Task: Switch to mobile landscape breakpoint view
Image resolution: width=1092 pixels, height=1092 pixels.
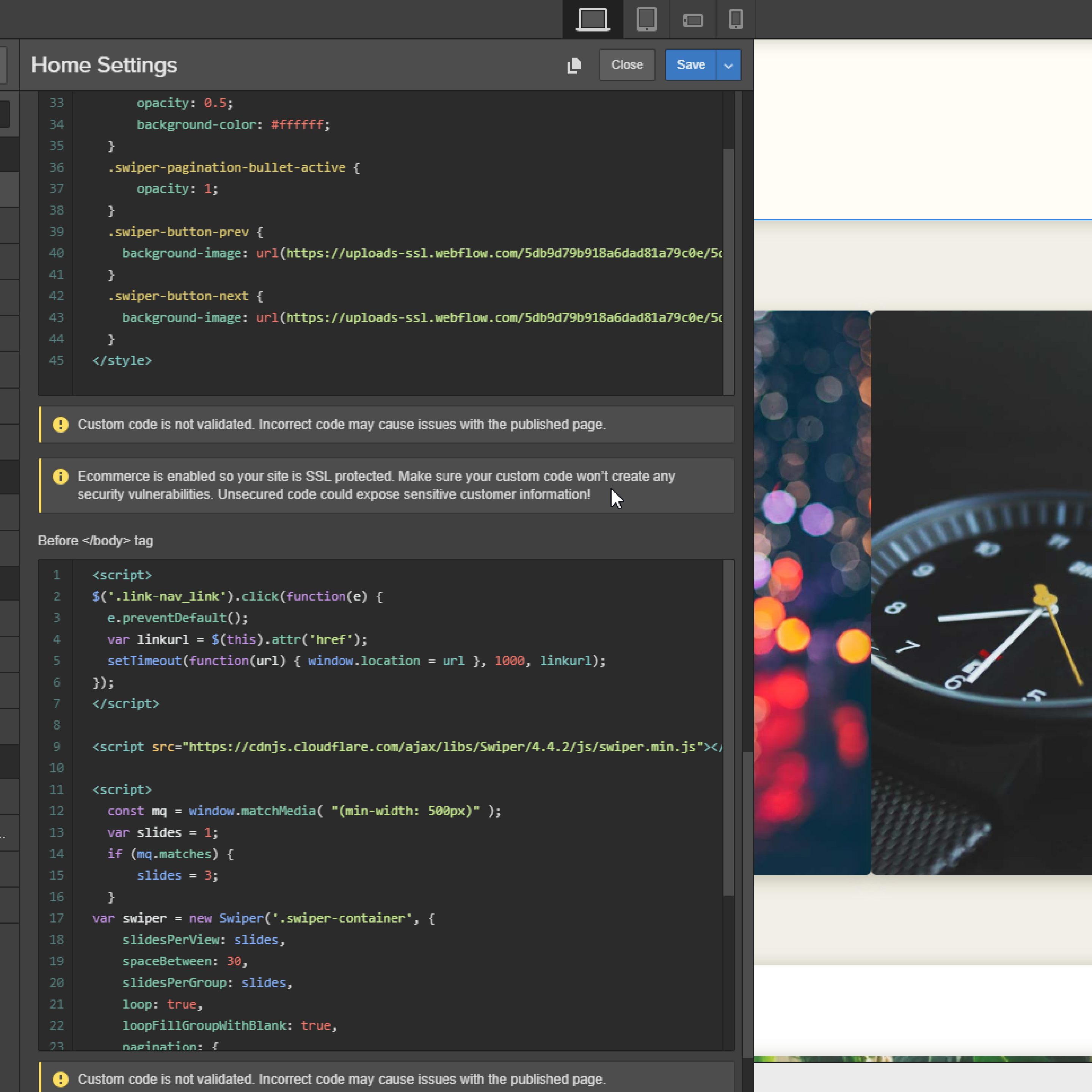Action: coord(692,20)
